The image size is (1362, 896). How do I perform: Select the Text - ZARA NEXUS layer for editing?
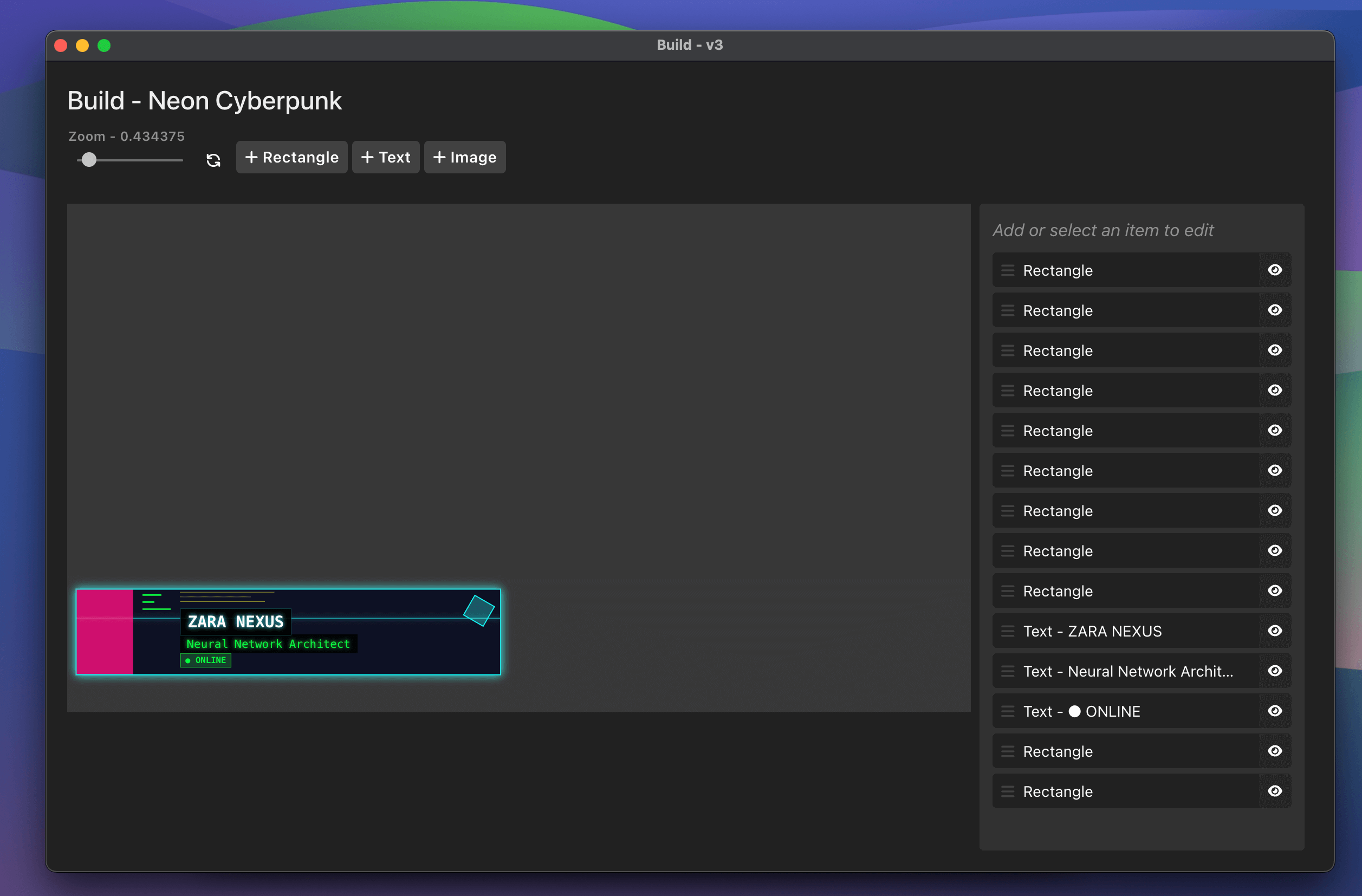(1121, 631)
